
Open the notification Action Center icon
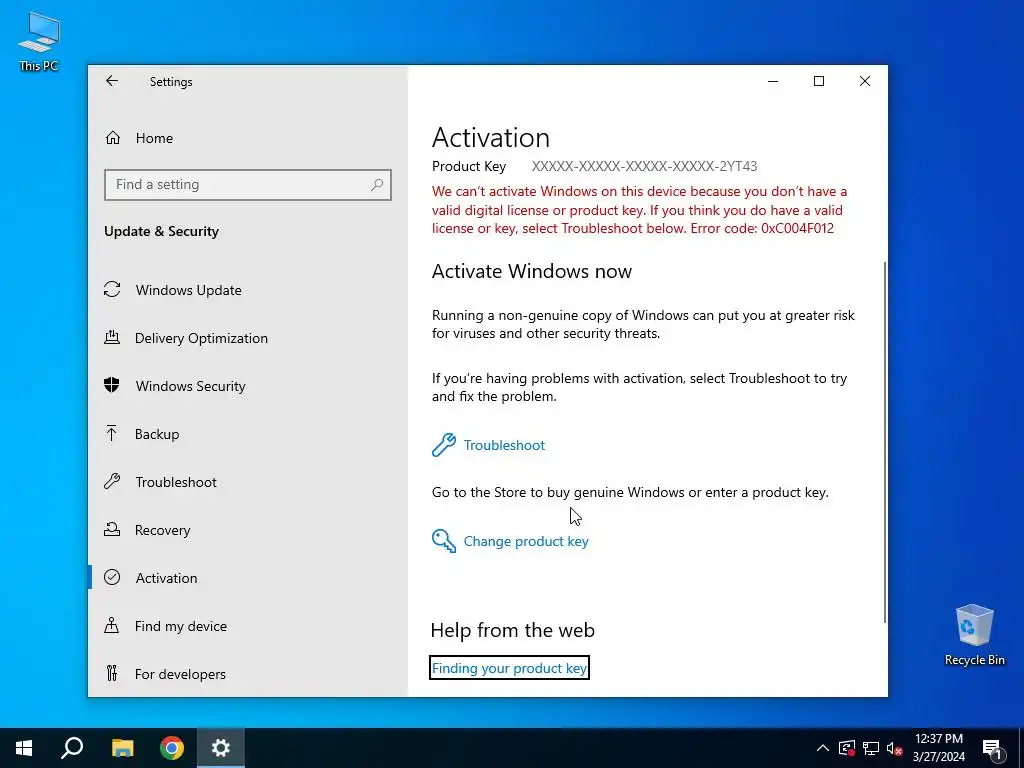(x=993, y=748)
